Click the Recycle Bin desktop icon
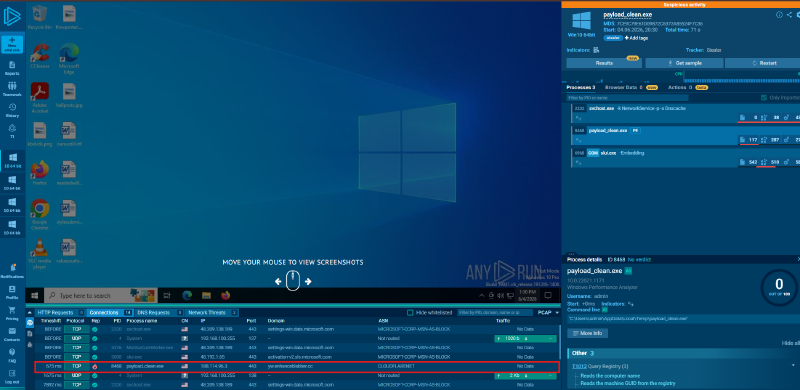800x390 pixels. click(x=39, y=17)
